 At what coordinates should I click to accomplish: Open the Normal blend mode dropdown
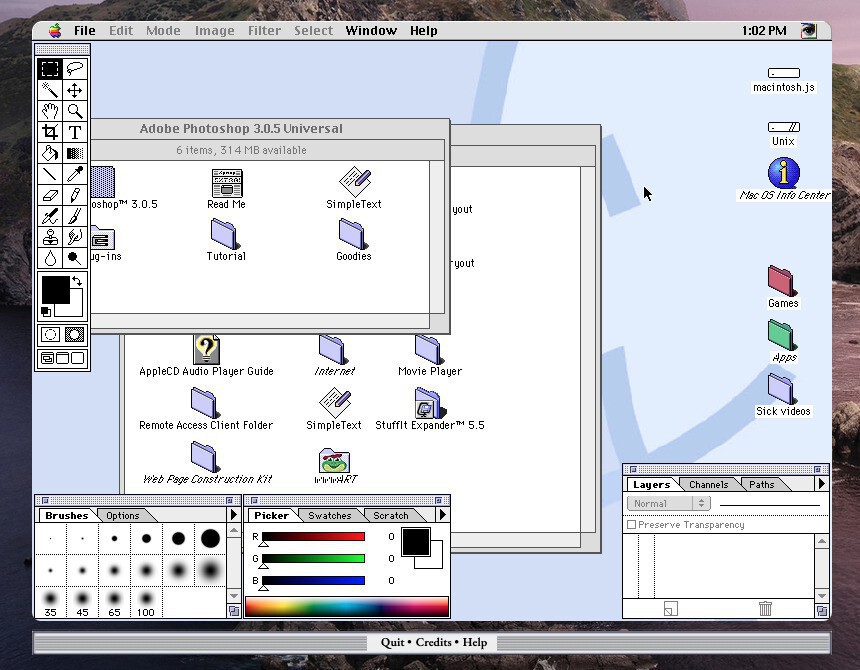(x=668, y=504)
